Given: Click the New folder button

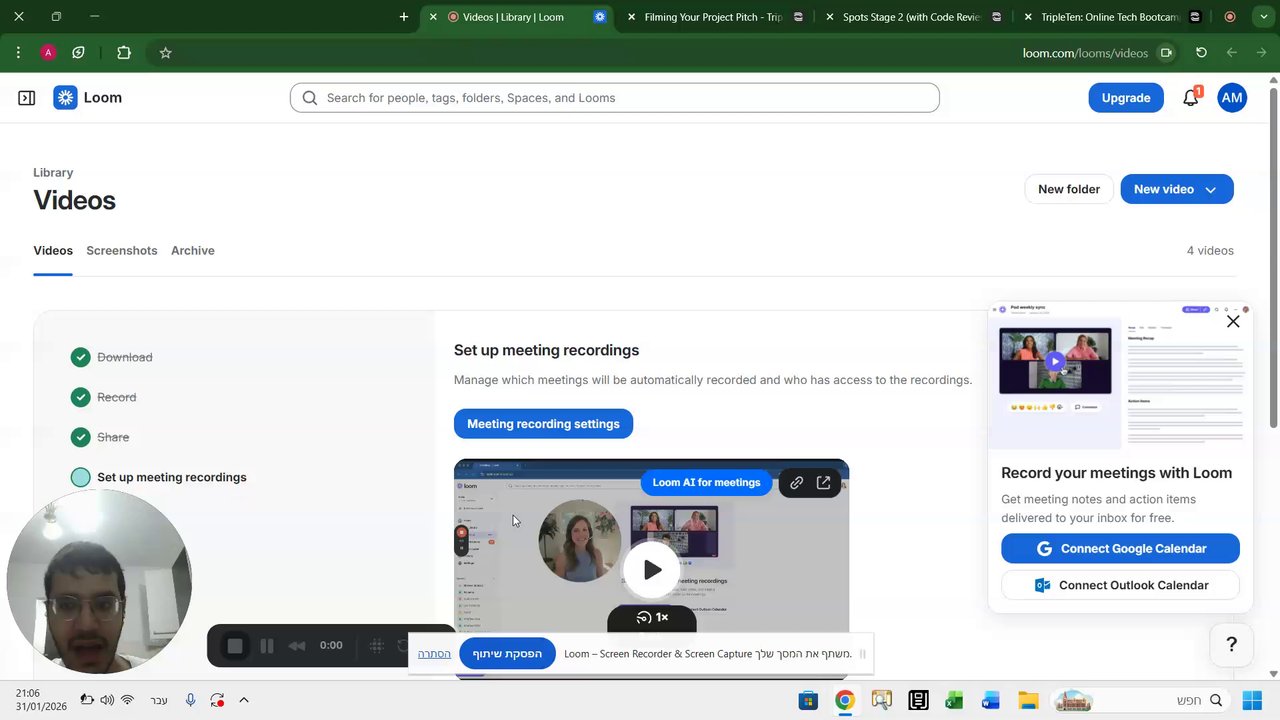Looking at the screenshot, I should pos(1069,190).
